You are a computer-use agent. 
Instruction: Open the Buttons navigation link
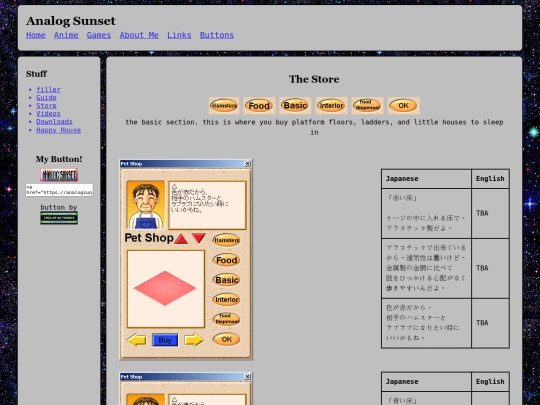(x=217, y=35)
